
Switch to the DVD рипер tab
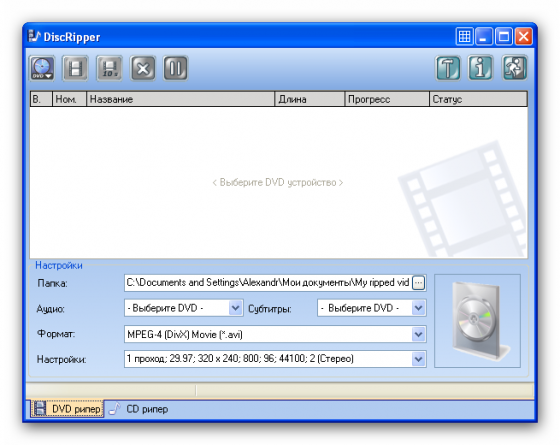pyautogui.click(x=67, y=409)
